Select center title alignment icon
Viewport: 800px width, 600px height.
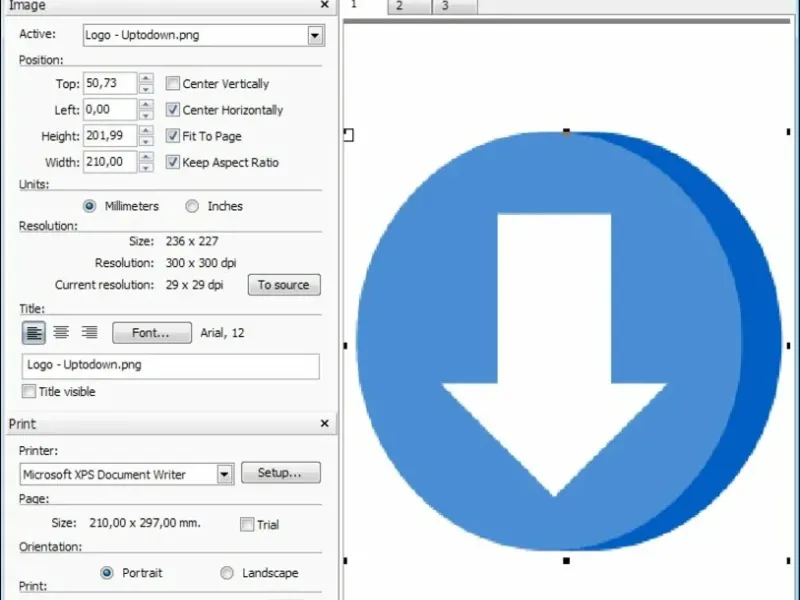(x=61, y=333)
